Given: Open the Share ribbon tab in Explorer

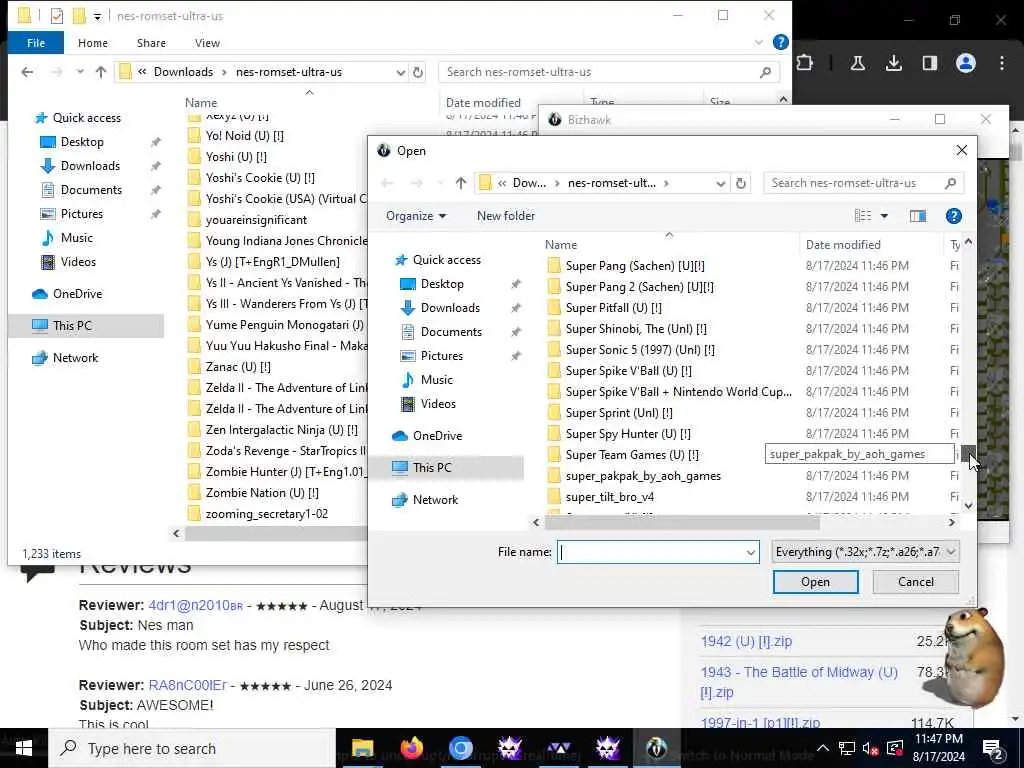Looking at the screenshot, I should pyautogui.click(x=151, y=43).
